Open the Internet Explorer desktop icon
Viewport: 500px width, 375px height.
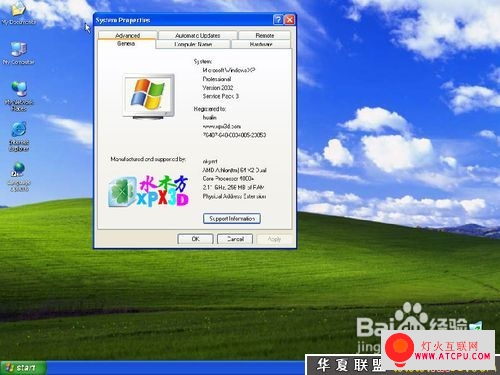pyautogui.click(x=19, y=136)
